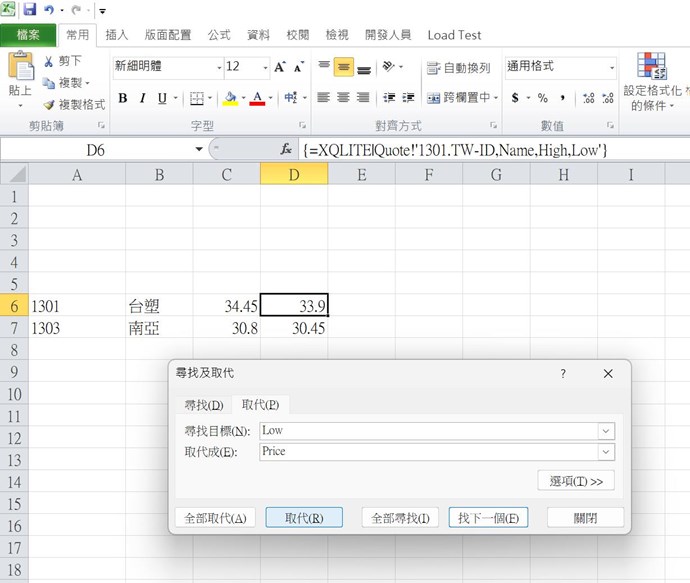Image resolution: width=690 pixels, height=583 pixels.
Task: Click the insert function fx icon
Action: (x=286, y=149)
